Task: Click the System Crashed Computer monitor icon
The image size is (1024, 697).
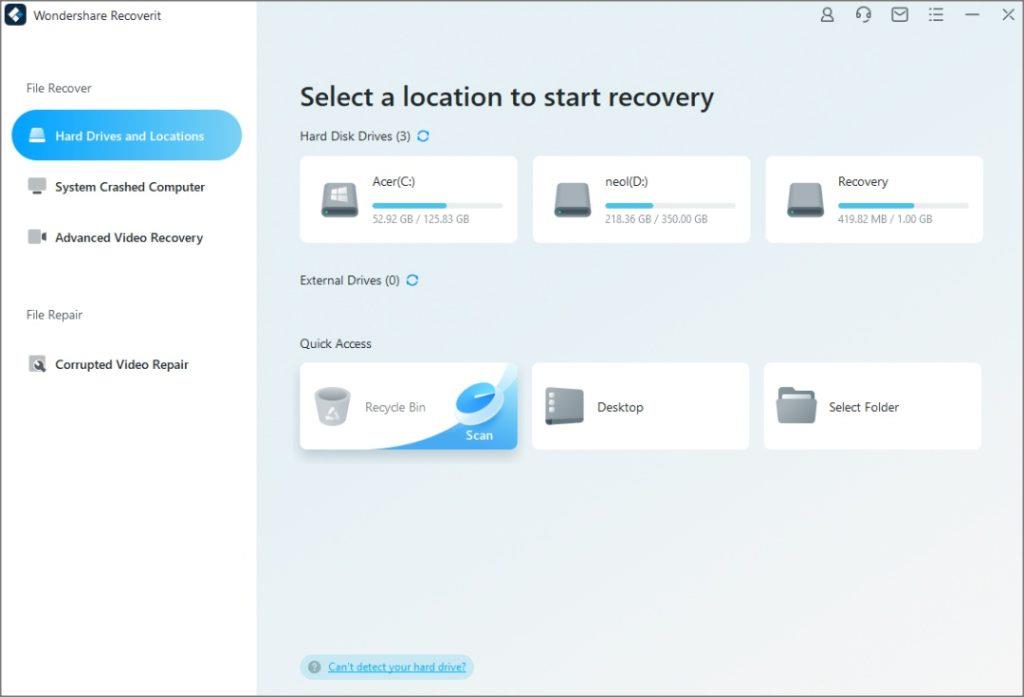Action: 37,186
